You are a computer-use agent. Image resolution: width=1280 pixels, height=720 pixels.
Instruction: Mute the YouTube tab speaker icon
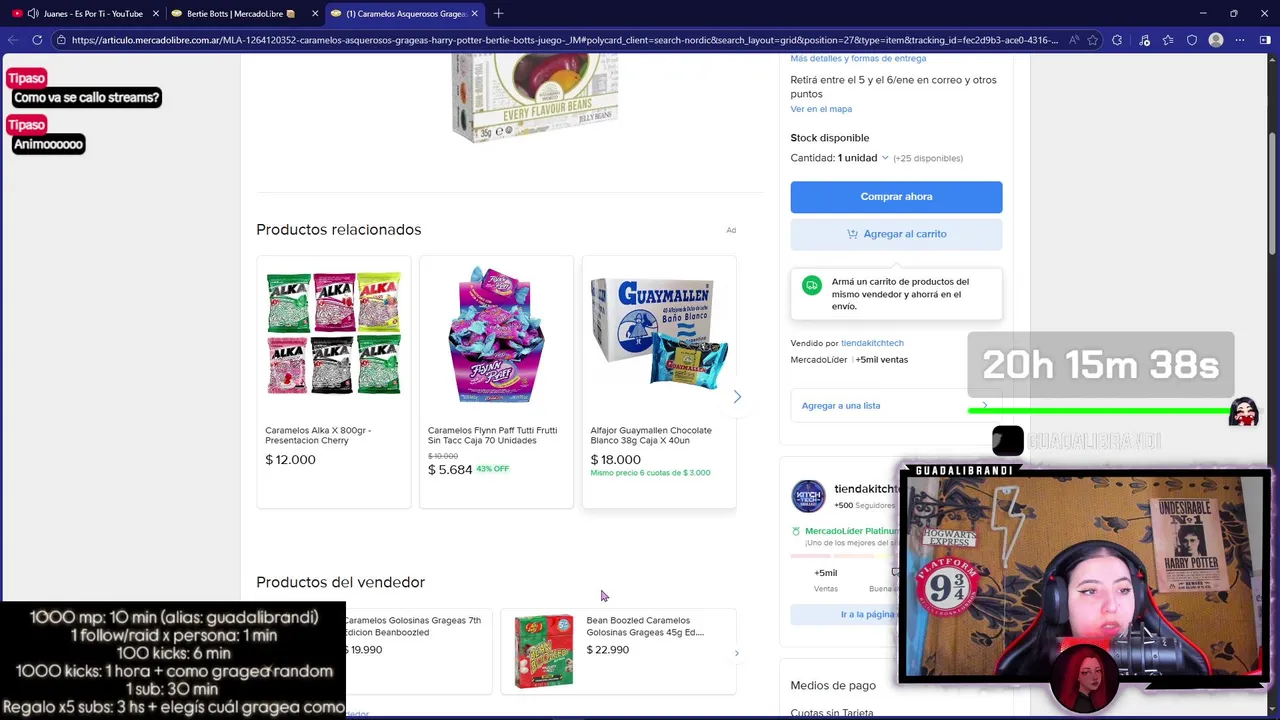pyautogui.click(x=33, y=14)
